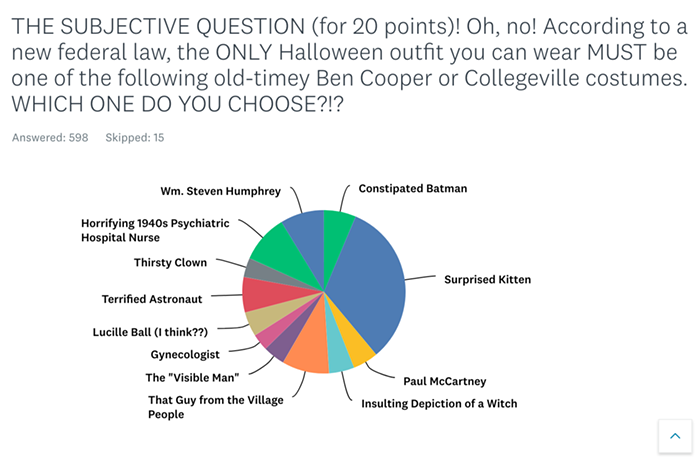Screen dimensions: 700x457
Task: Click the Skipped: 15 count text
Action: 135,137
